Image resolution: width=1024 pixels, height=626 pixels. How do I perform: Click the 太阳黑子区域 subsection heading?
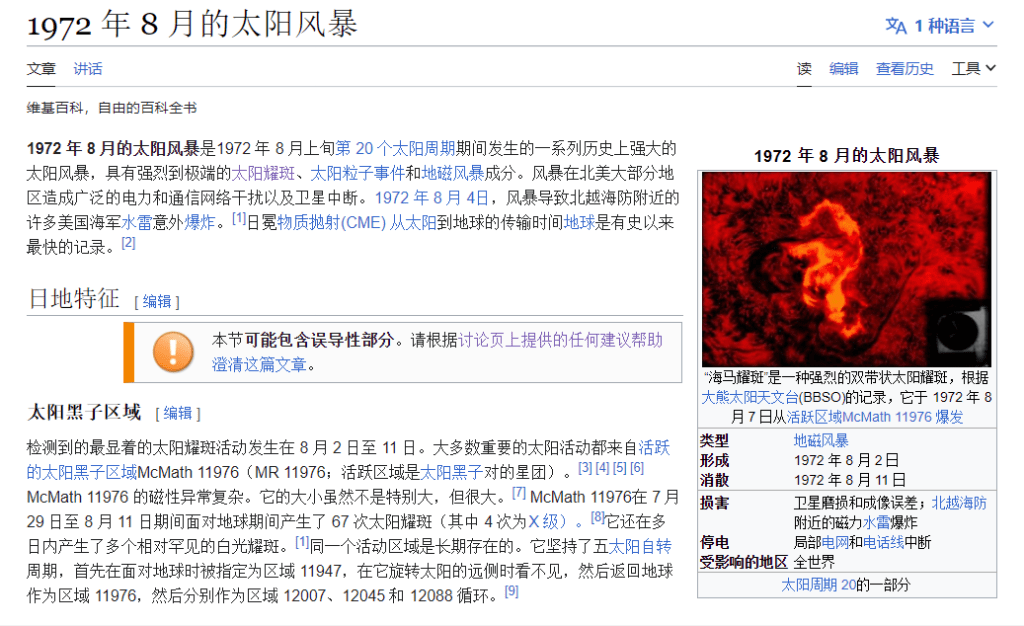pyautogui.click(x=84, y=412)
